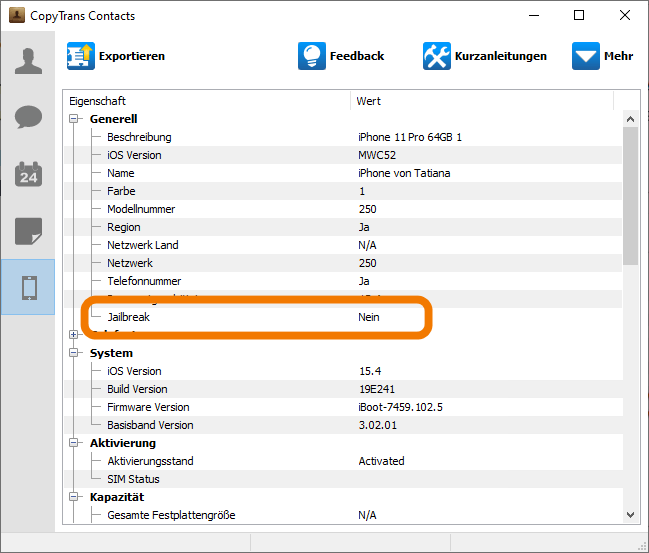Select the Aktivierungsstand row
The width and height of the screenshot is (649, 553).
coord(343,461)
